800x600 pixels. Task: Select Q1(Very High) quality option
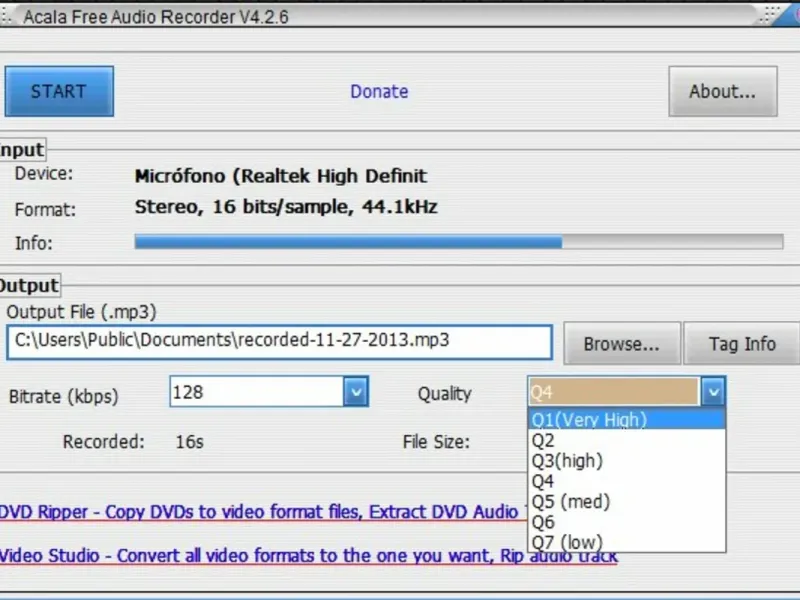pos(627,419)
